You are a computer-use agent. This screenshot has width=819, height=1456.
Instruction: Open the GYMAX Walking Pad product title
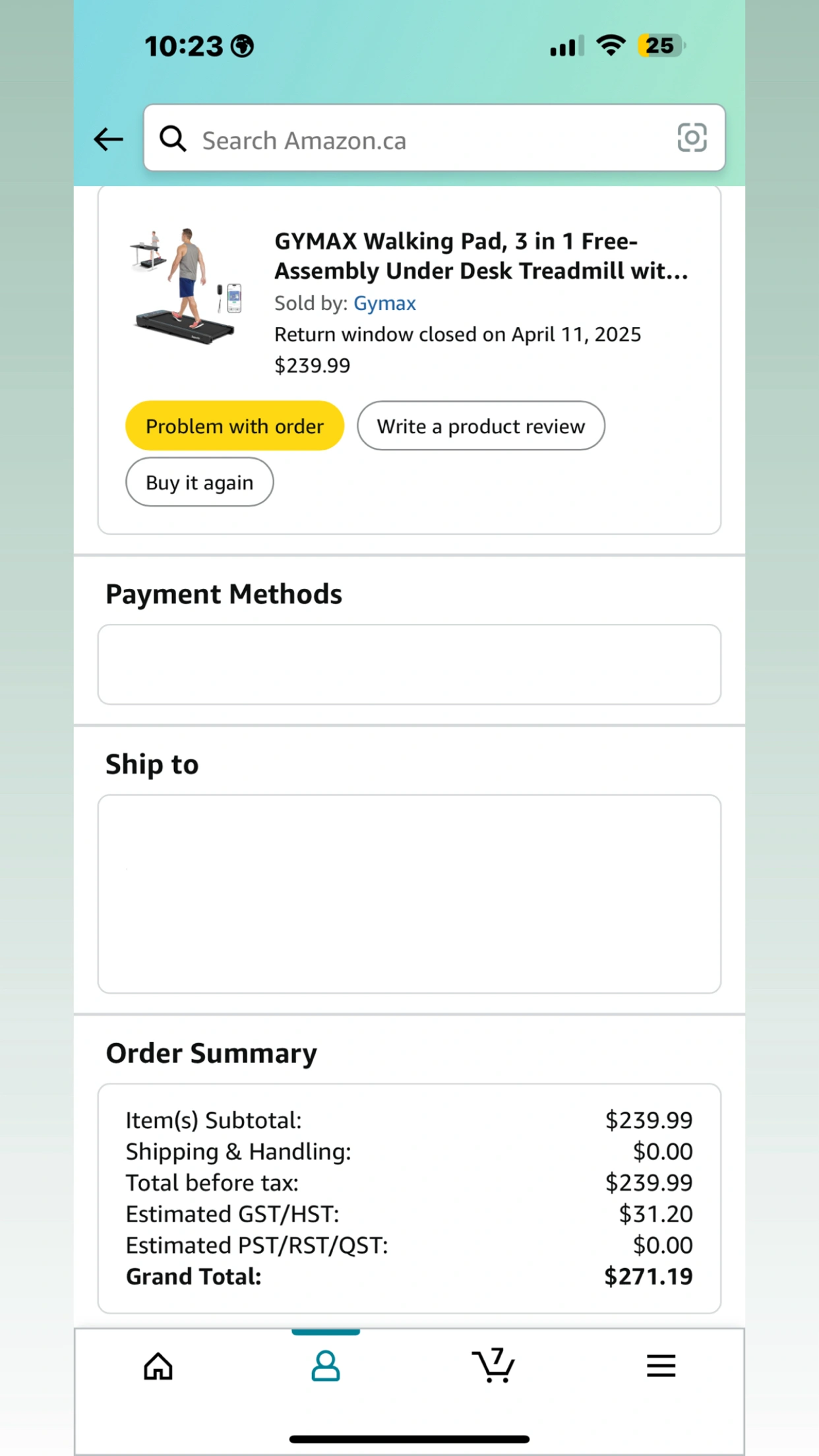[x=481, y=256]
